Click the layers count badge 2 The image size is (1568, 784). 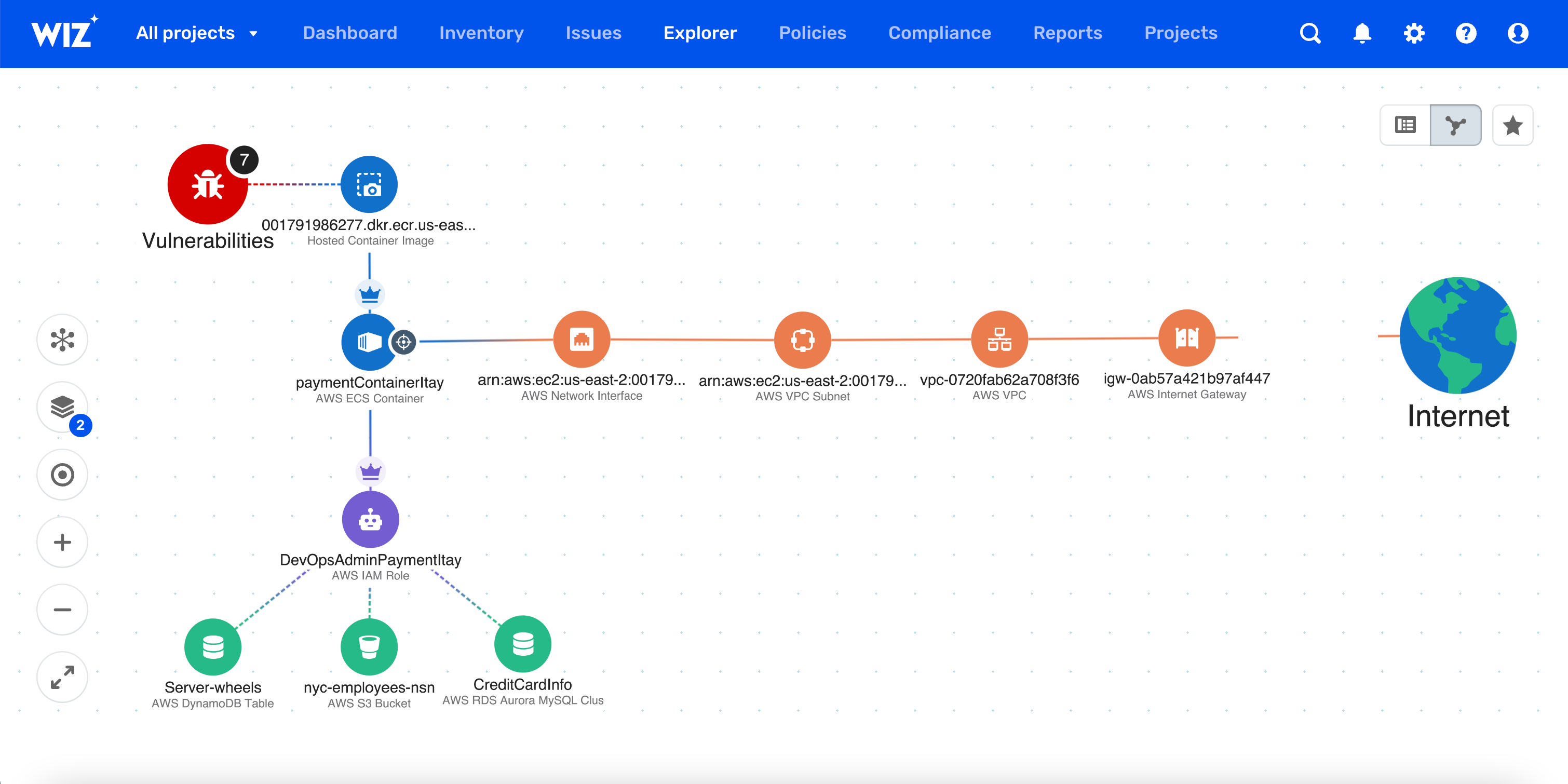(80, 425)
